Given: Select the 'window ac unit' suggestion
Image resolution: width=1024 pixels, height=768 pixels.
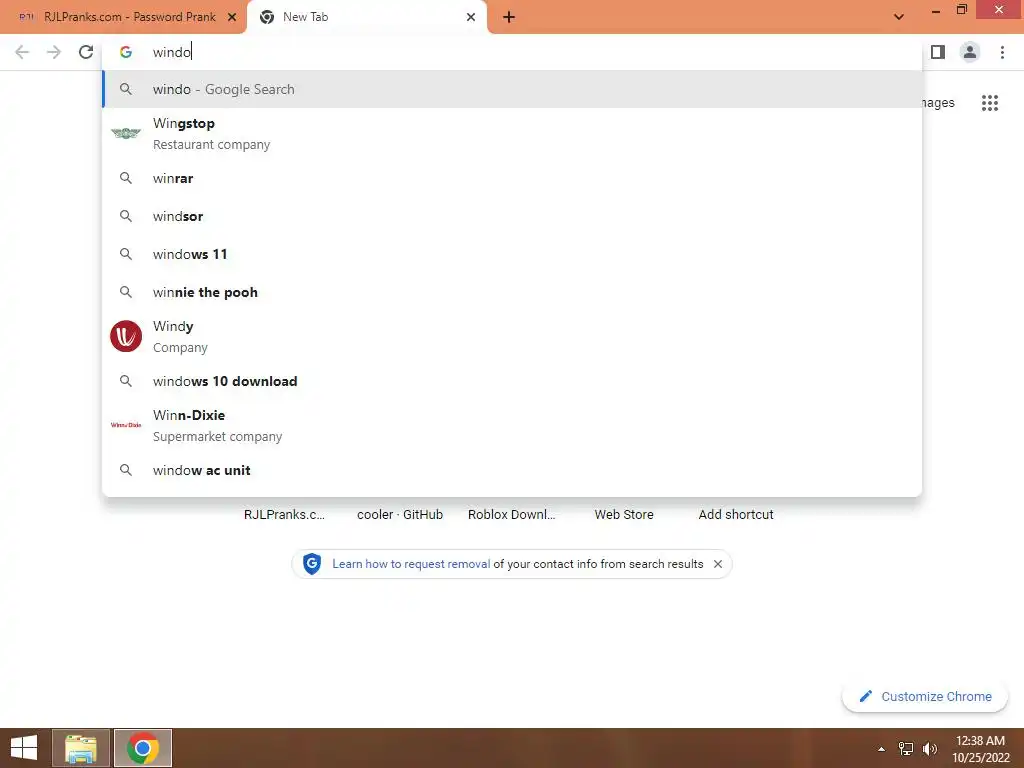Looking at the screenshot, I should point(512,470).
